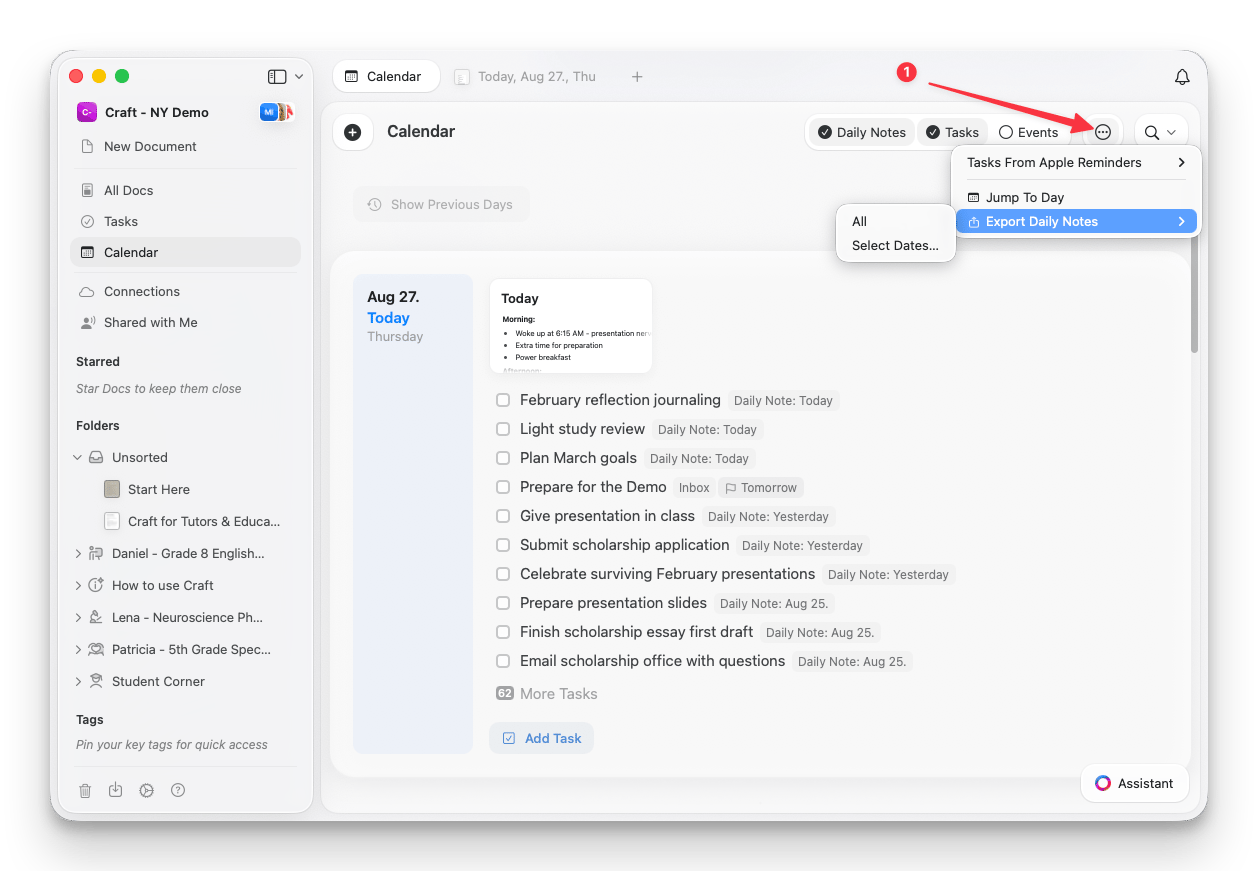1258x871 pixels.
Task: Collapse the Unsorted folder
Action: [78, 457]
